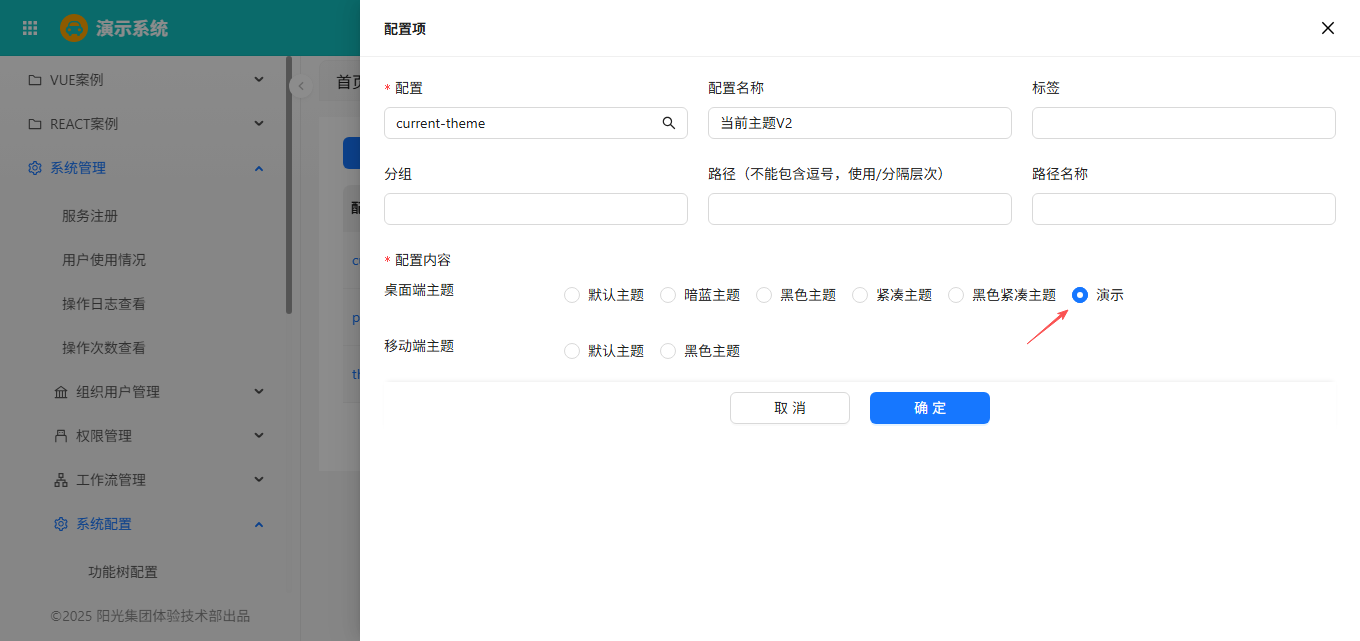Click the 取消 cancel button

pyautogui.click(x=789, y=408)
